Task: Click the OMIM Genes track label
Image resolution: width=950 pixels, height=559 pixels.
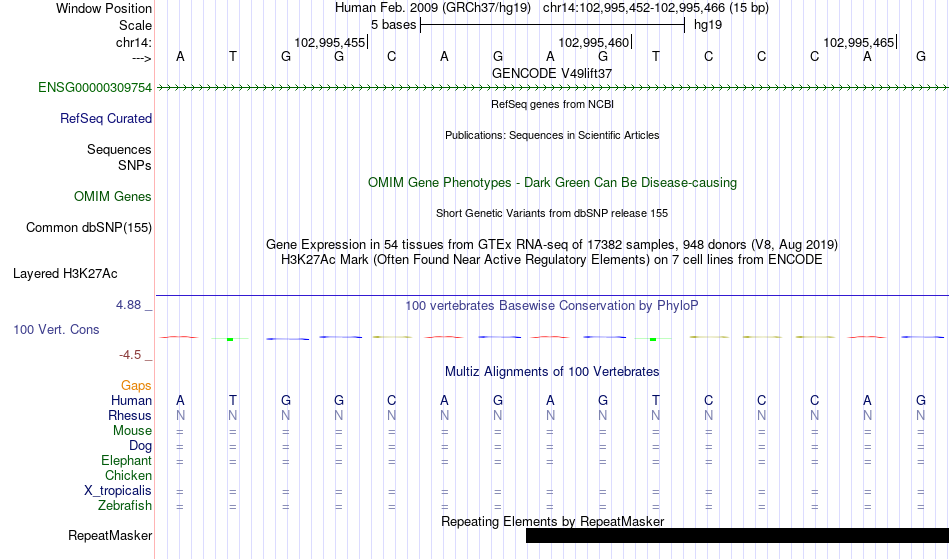Action: click(x=112, y=197)
